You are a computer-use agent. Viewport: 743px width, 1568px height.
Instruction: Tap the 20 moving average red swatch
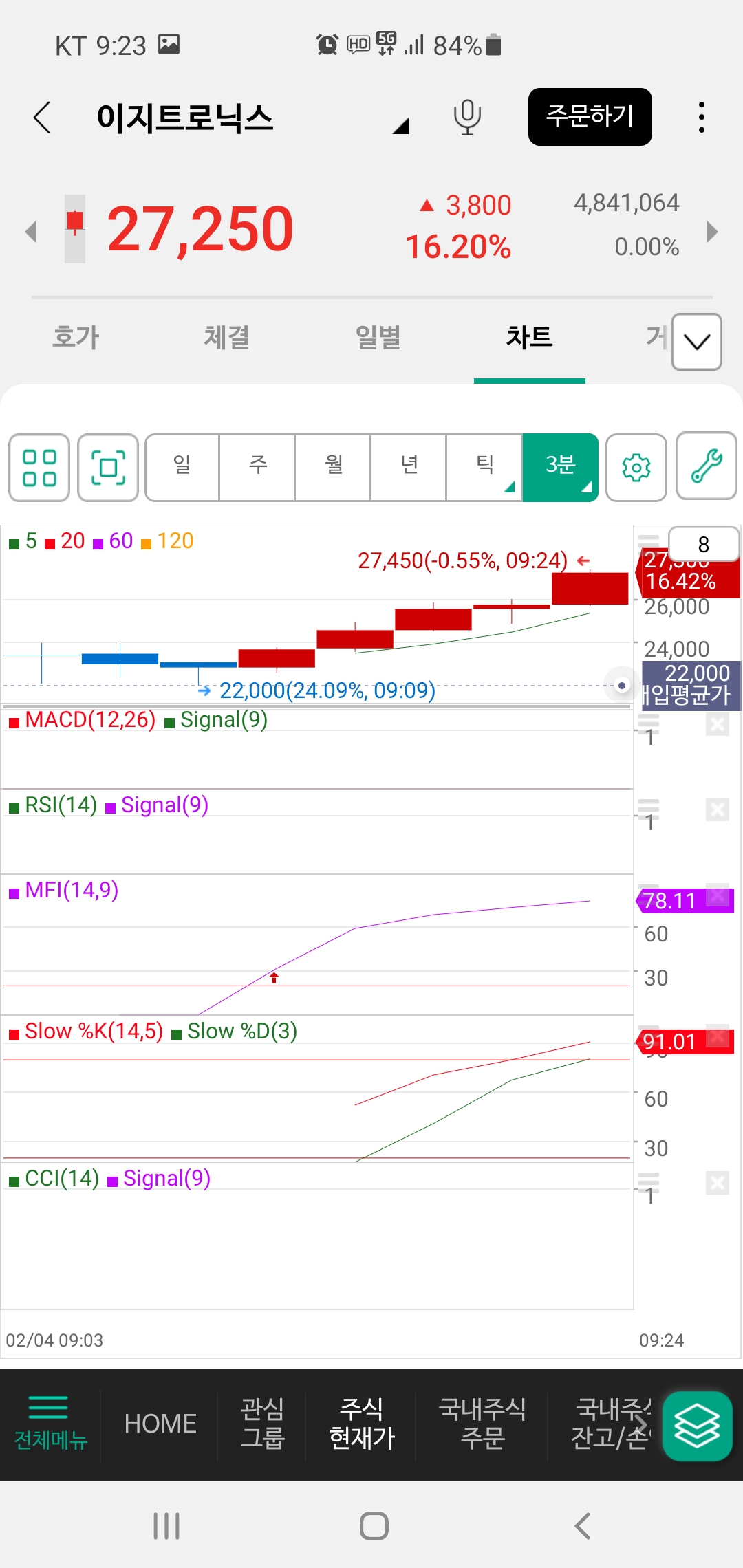(50, 545)
